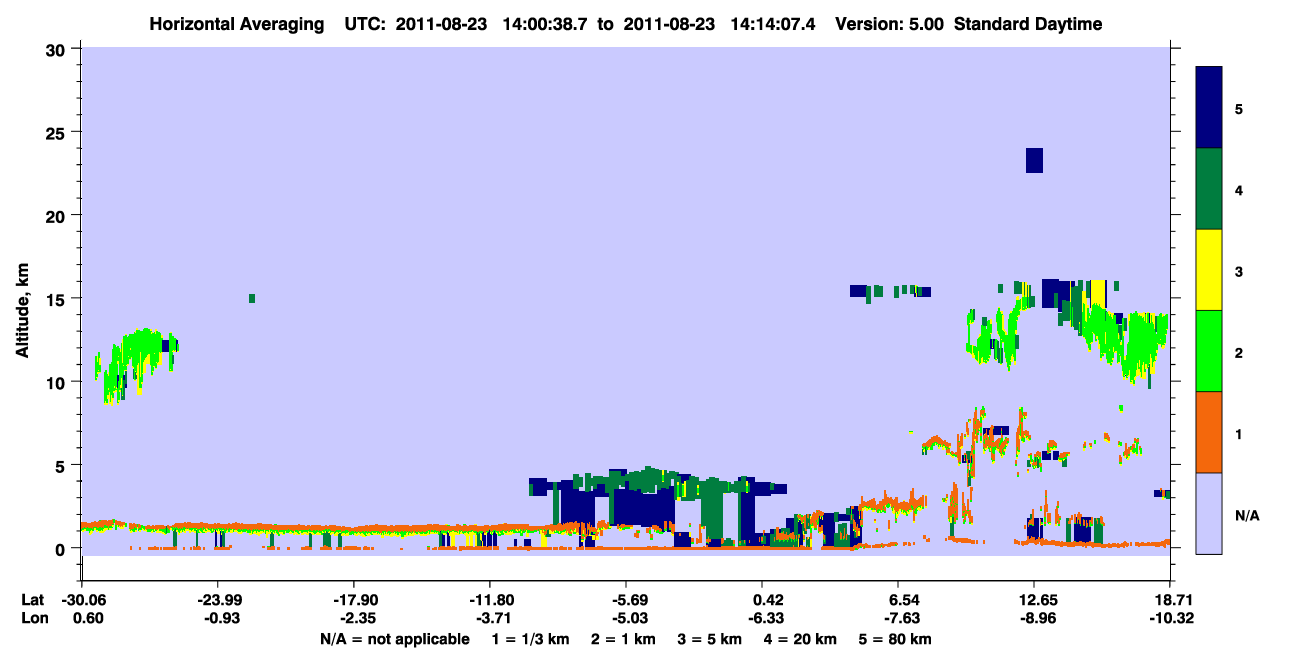1300x667 pixels.
Task: Click the 'N/A = not applicable' legend text
Action: coord(394,639)
